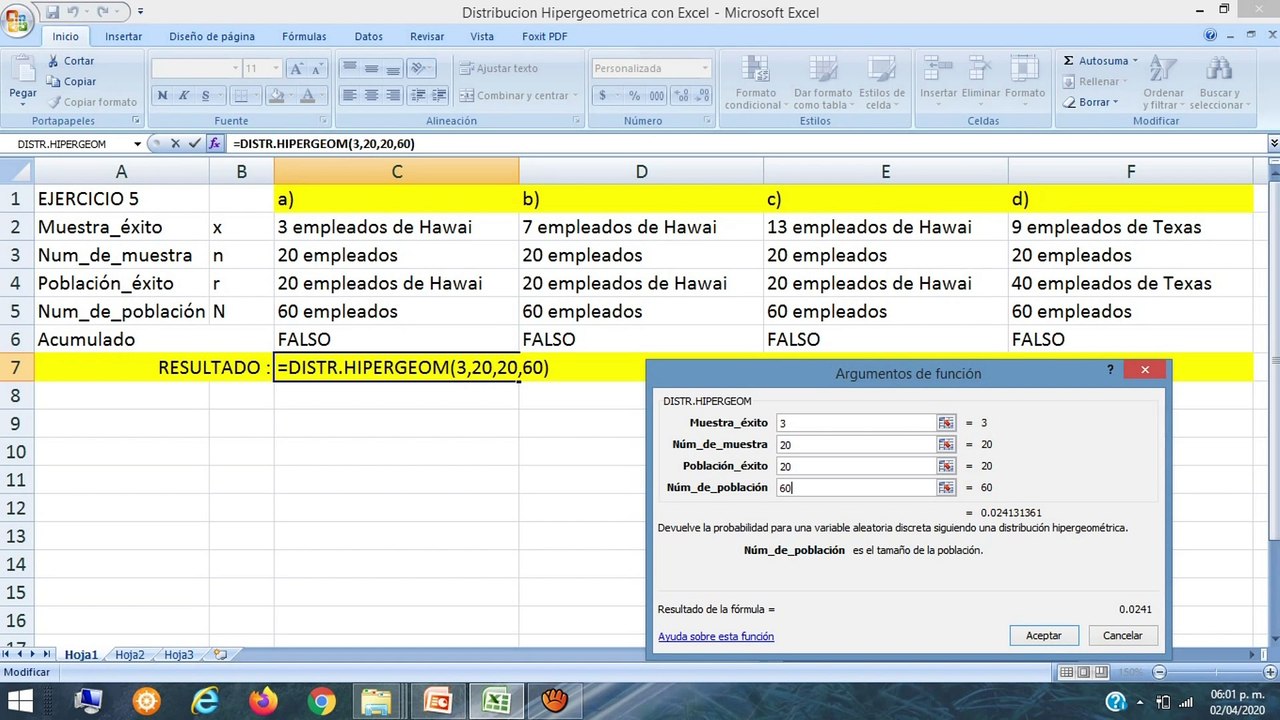Open the Ayuda sobre esta función link

[716, 637]
